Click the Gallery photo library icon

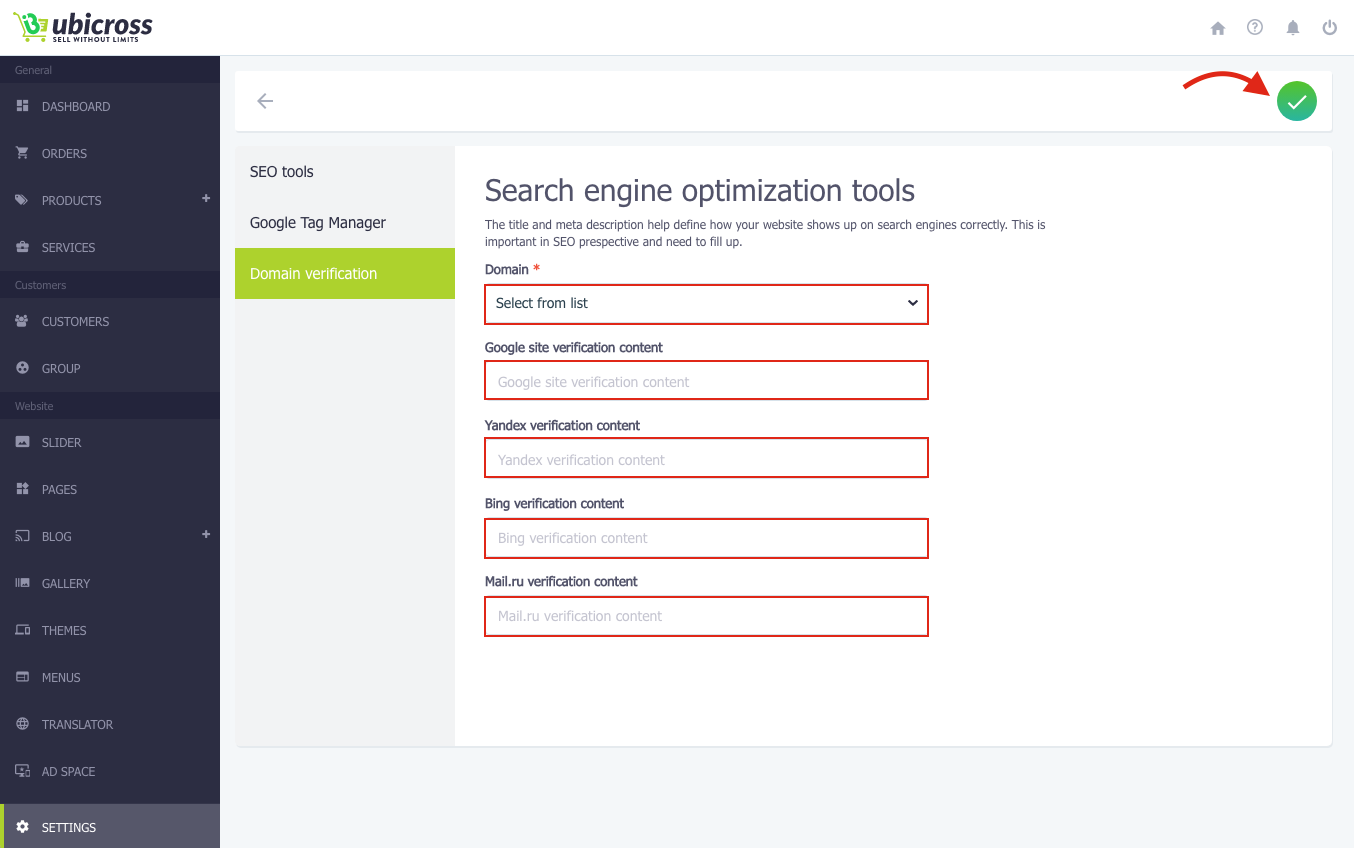point(22,583)
